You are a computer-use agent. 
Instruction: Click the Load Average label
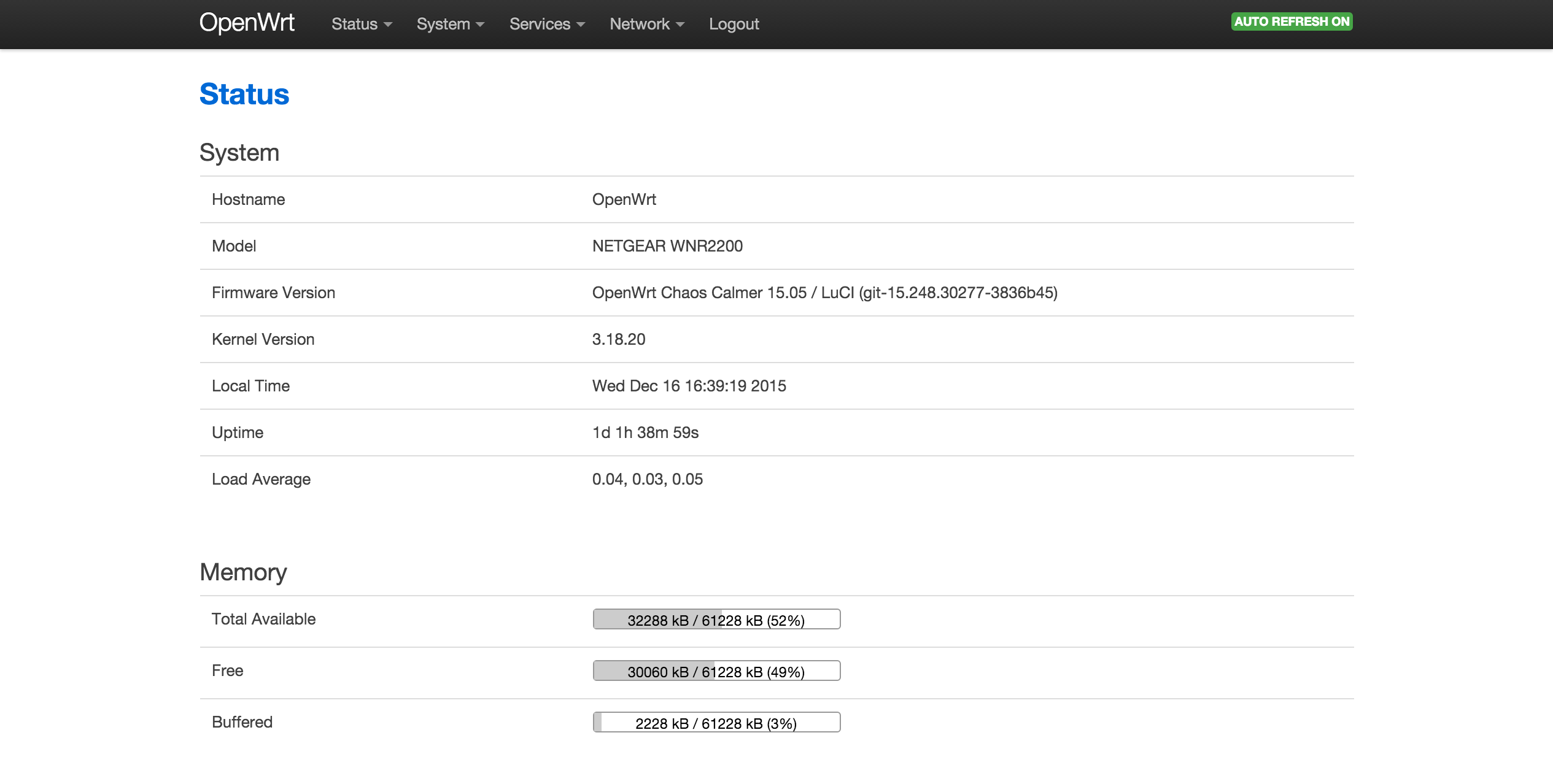[261, 479]
